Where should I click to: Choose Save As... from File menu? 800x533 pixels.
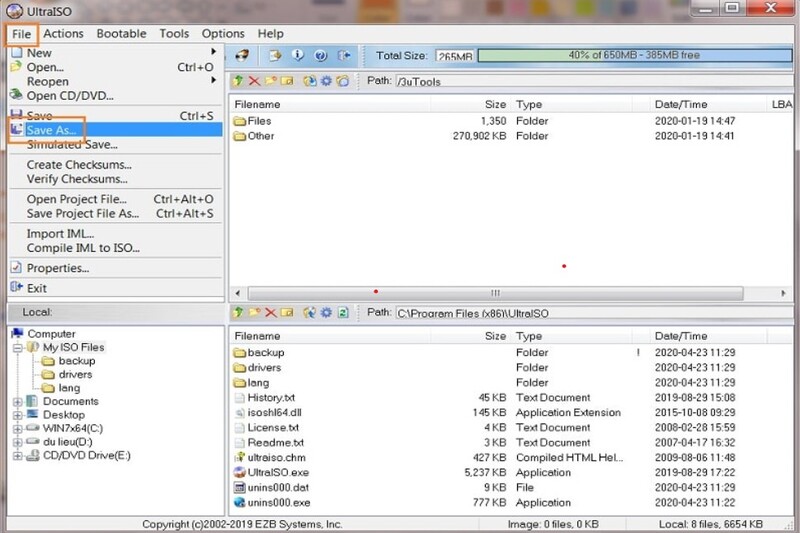tap(52, 130)
